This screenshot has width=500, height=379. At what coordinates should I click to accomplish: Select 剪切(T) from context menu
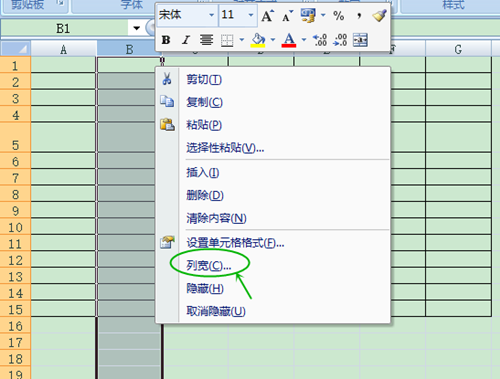(273, 79)
